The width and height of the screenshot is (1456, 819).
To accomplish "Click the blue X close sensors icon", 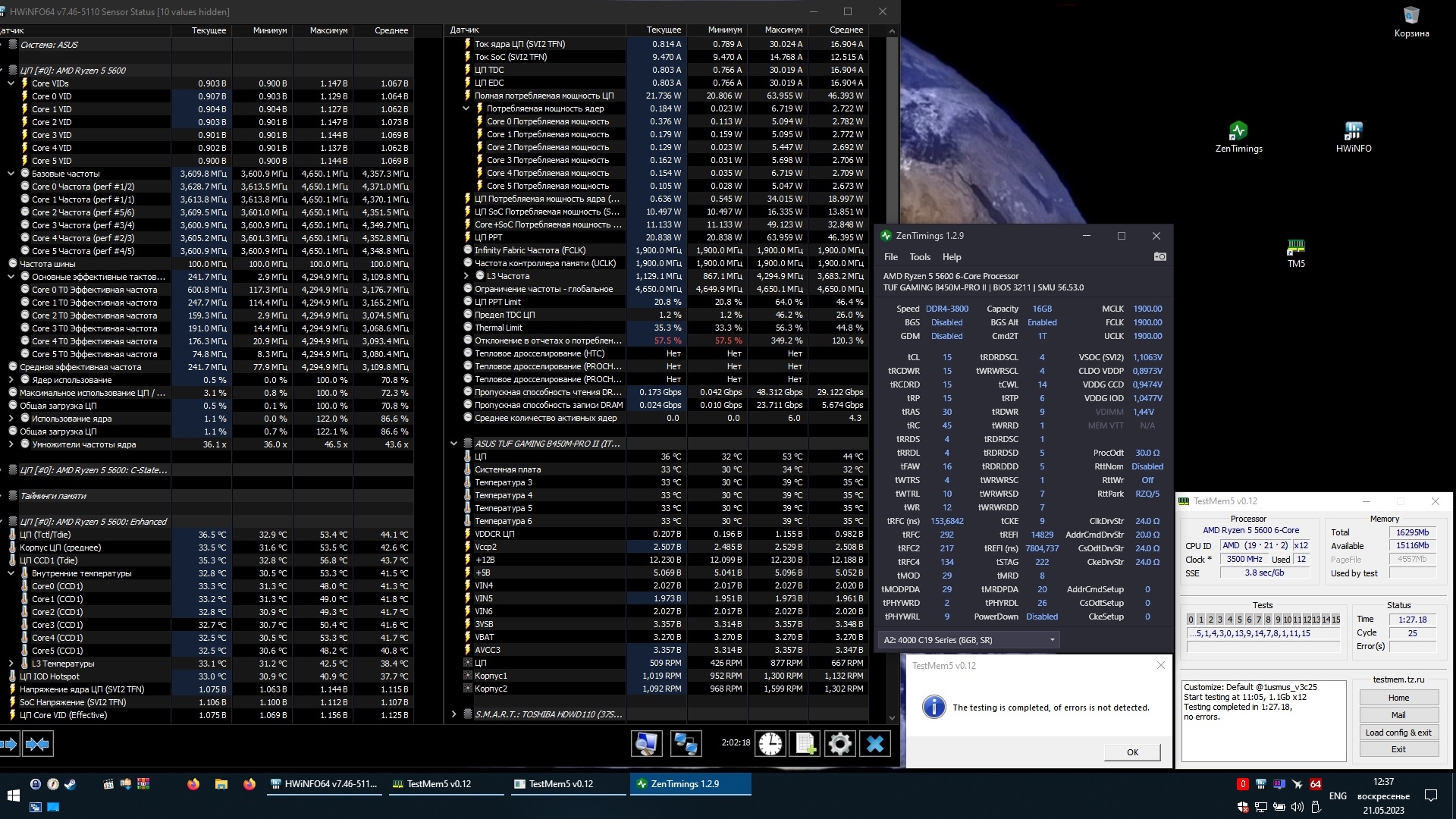I will tap(874, 744).
